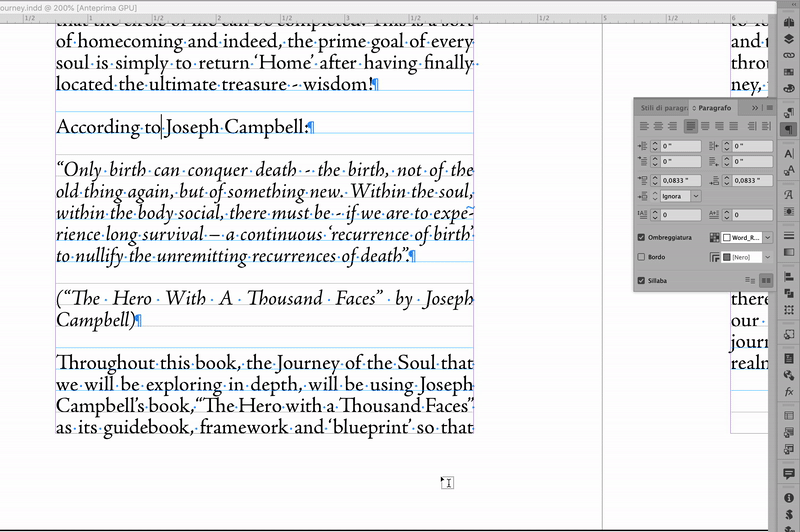This screenshot has width=800, height=532.
Task: Open the comments speech bubble panel
Action: pyautogui.click(x=789, y=473)
